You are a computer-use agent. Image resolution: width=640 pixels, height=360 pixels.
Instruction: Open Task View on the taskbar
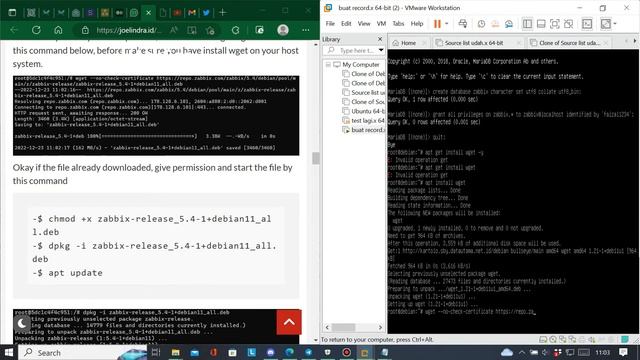point(156,352)
